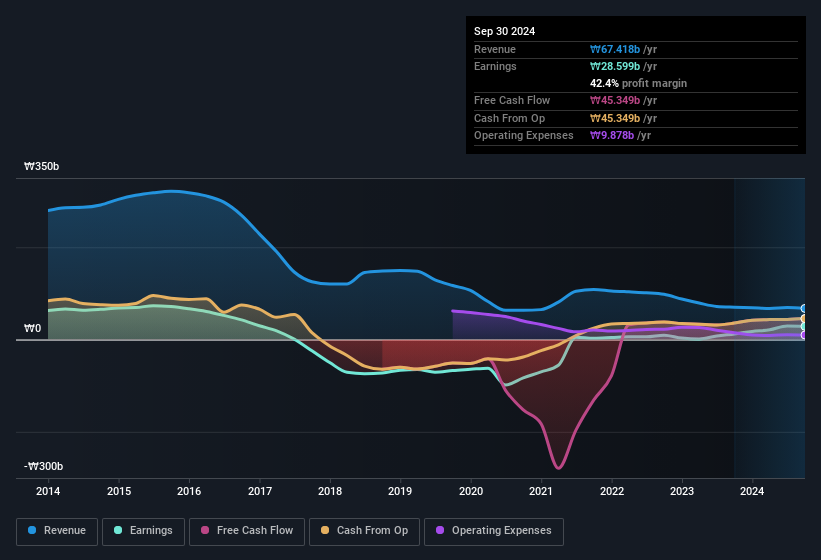Viewport: 821px width, 560px height.
Task: Click the 2022 x-axis label
Action: tap(612, 491)
